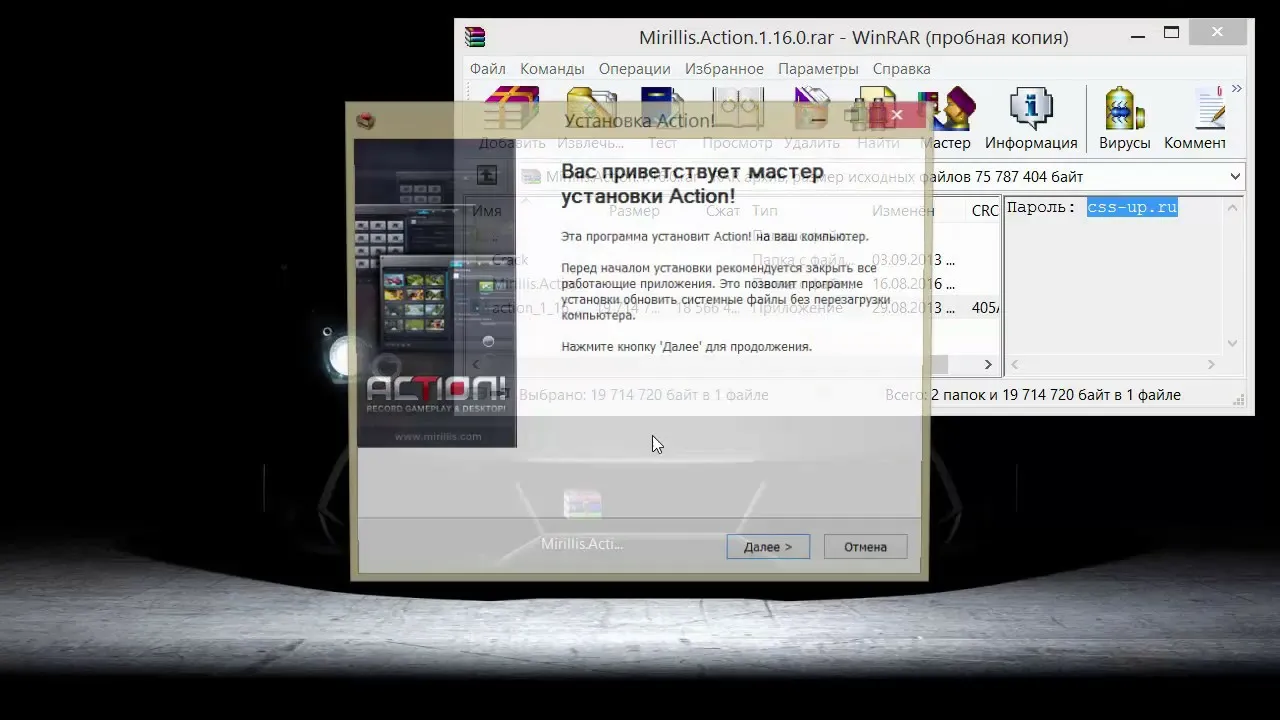Image resolution: width=1280 pixels, height=720 pixels.
Task: Sort files by the CRC column header
Action: click(984, 211)
